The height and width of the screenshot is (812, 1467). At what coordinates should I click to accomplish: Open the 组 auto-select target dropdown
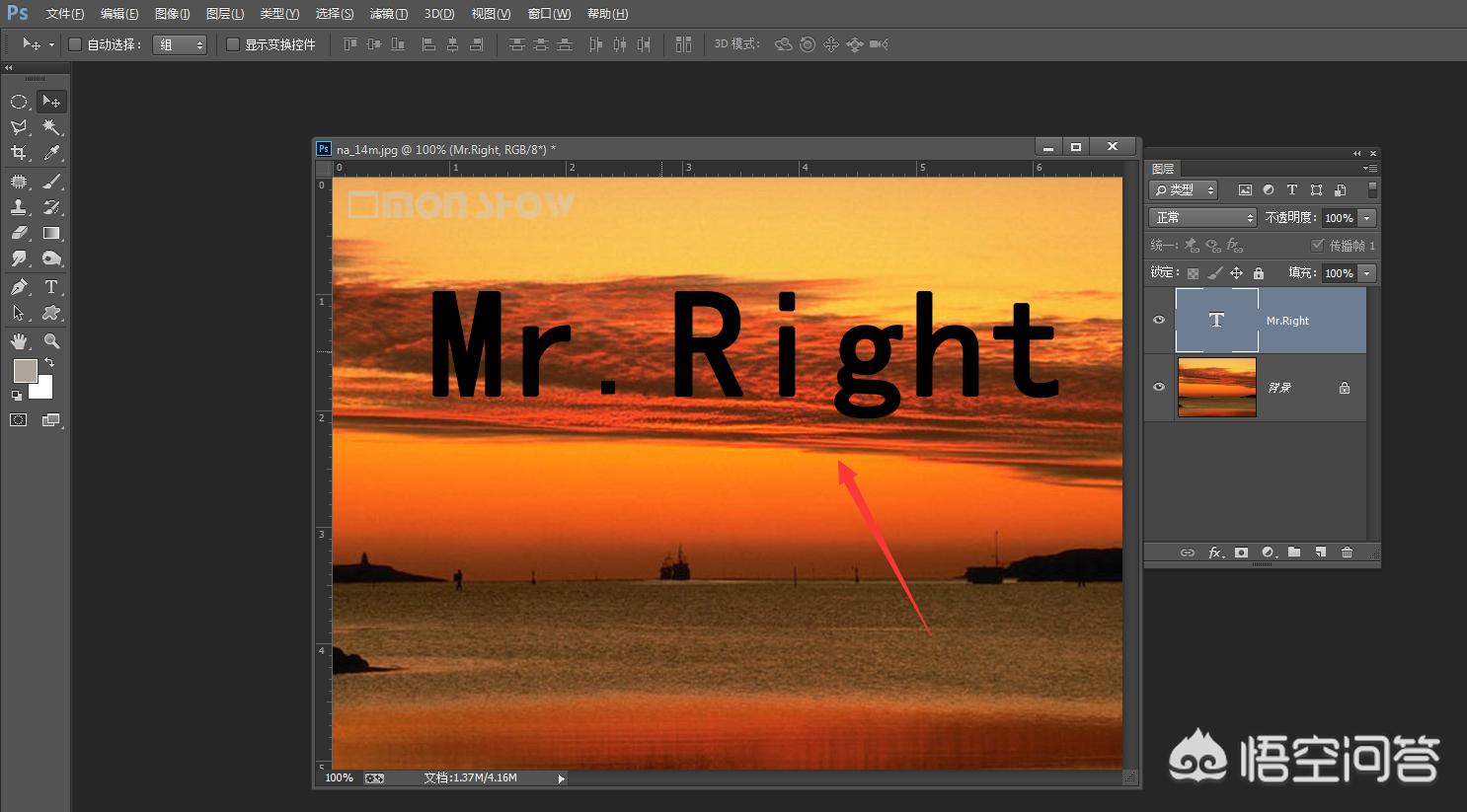coord(180,44)
